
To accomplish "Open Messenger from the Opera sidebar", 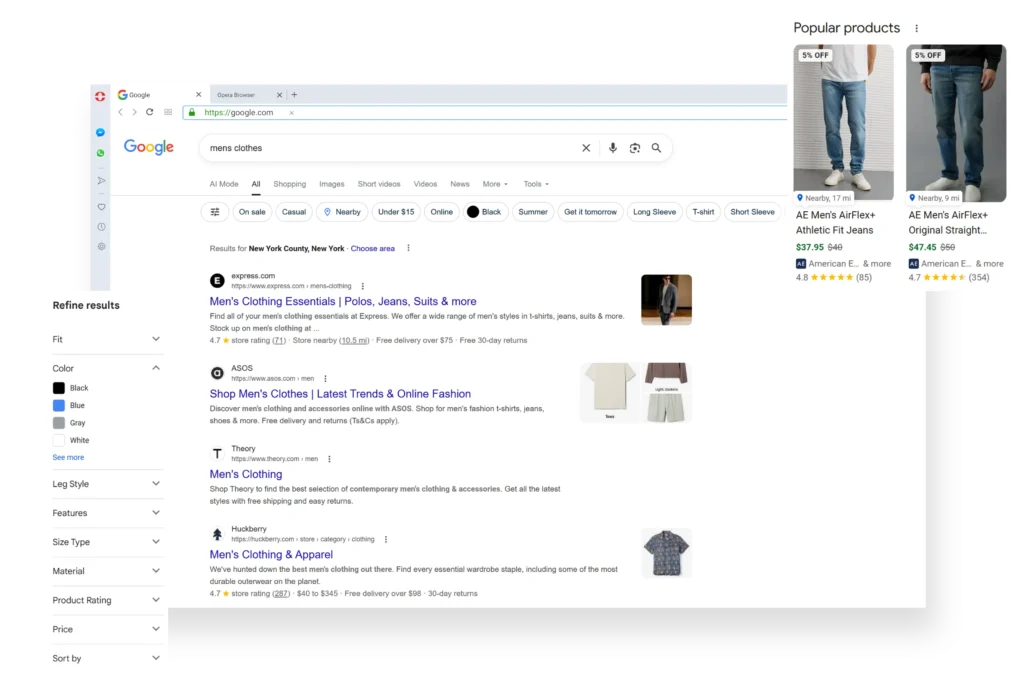I will pyautogui.click(x=101, y=132).
